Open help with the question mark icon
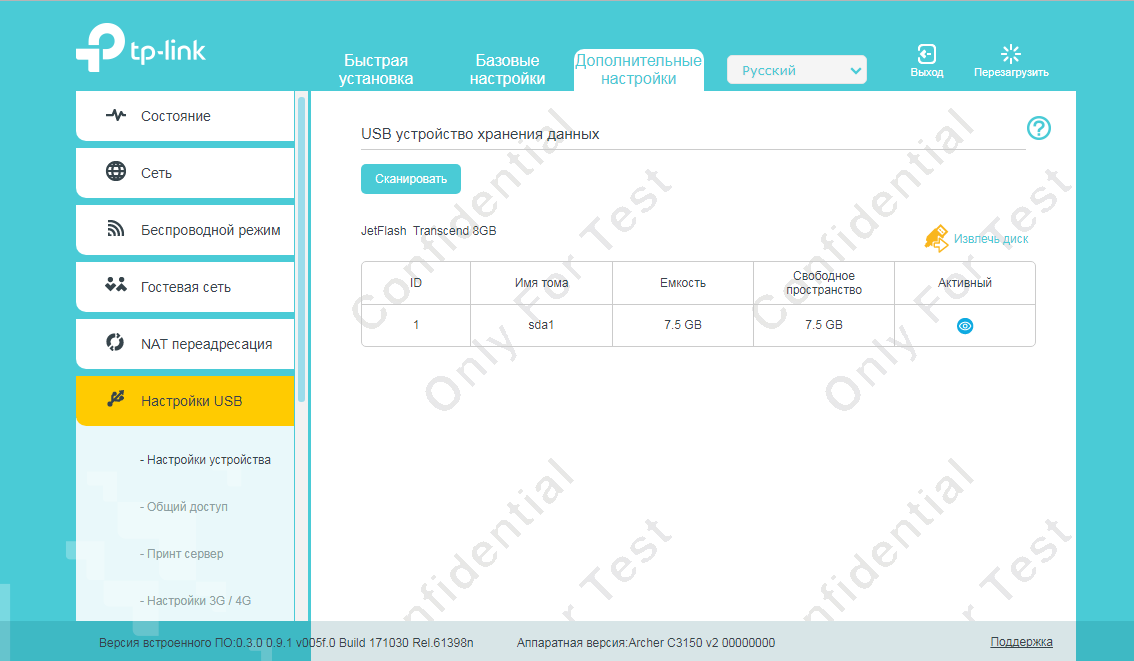 coord(1039,128)
